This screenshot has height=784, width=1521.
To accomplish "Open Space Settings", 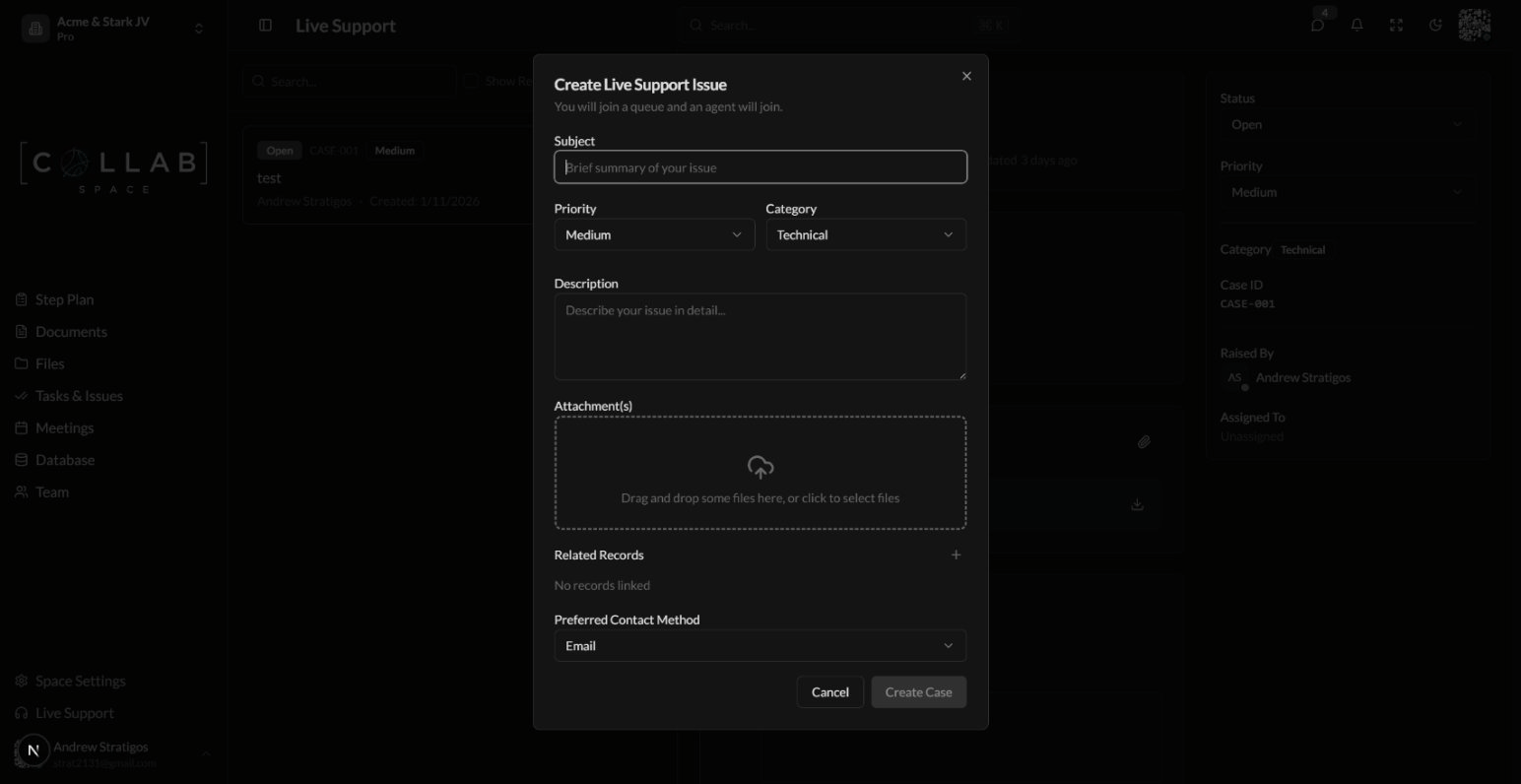I will coord(80,680).
